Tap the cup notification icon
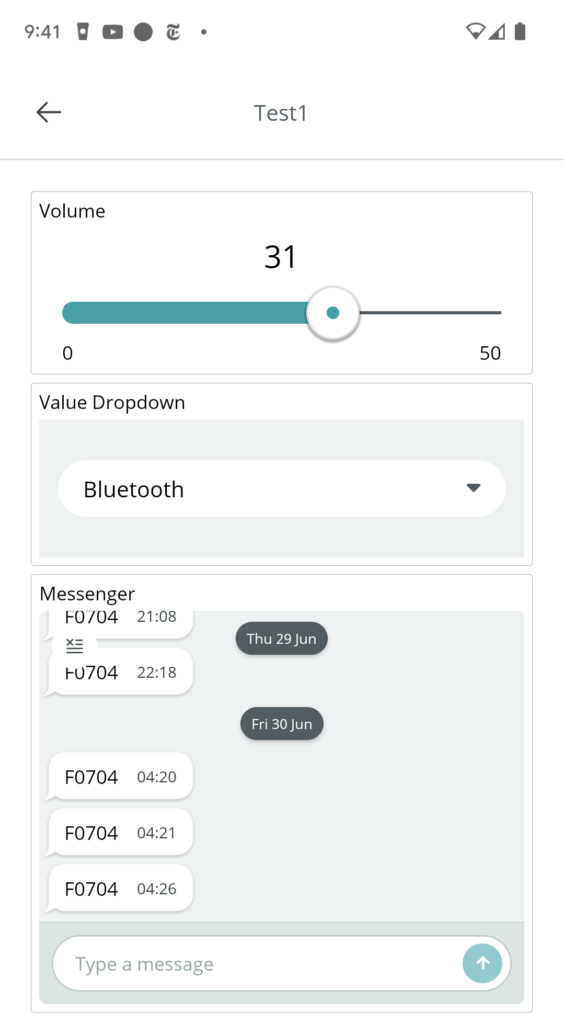564x1024 pixels. [83, 31]
